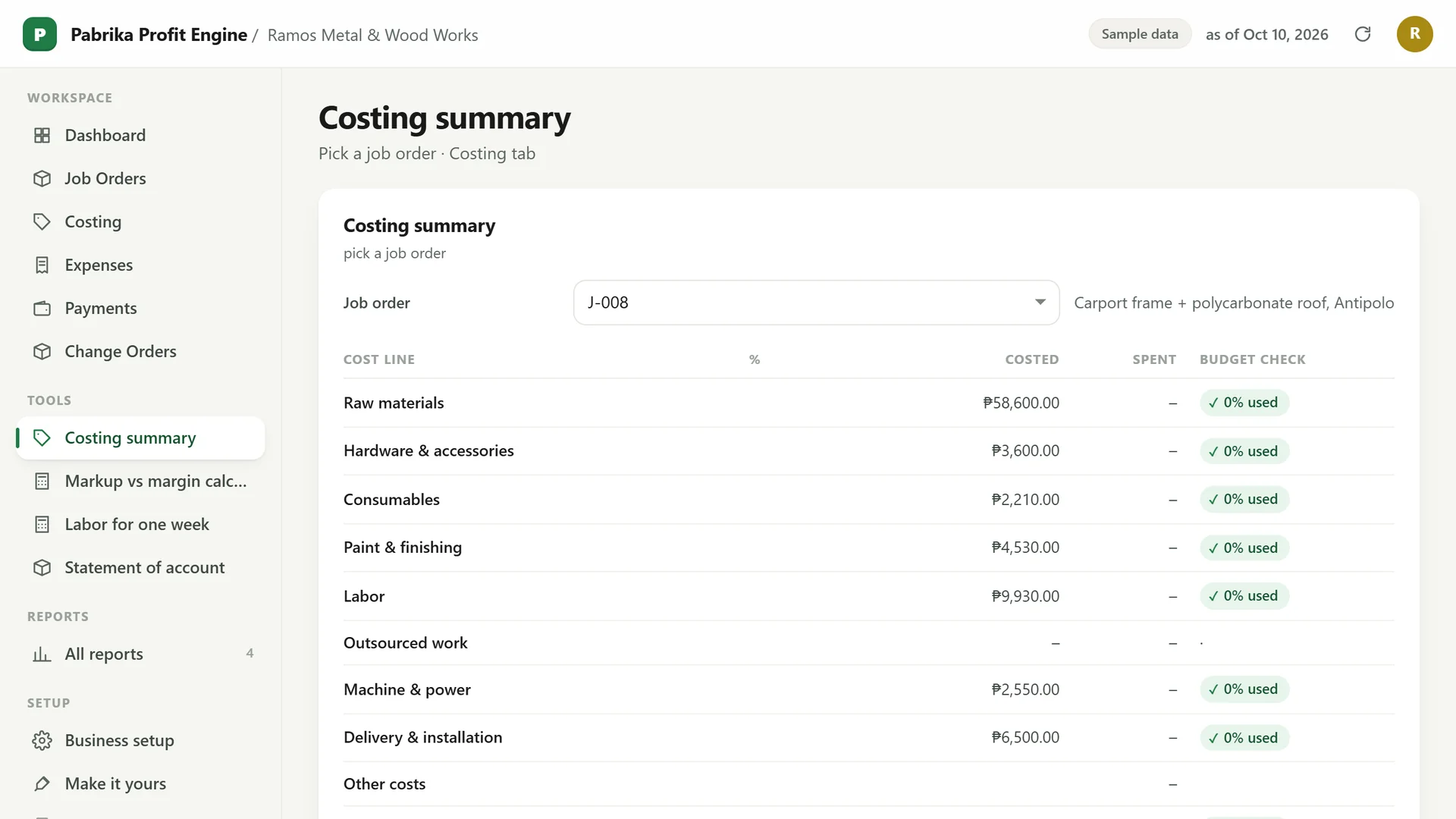Click the as of Oct 10, 2026 date
This screenshot has height=819, width=1456.
pyautogui.click(x=1266, y=35)
